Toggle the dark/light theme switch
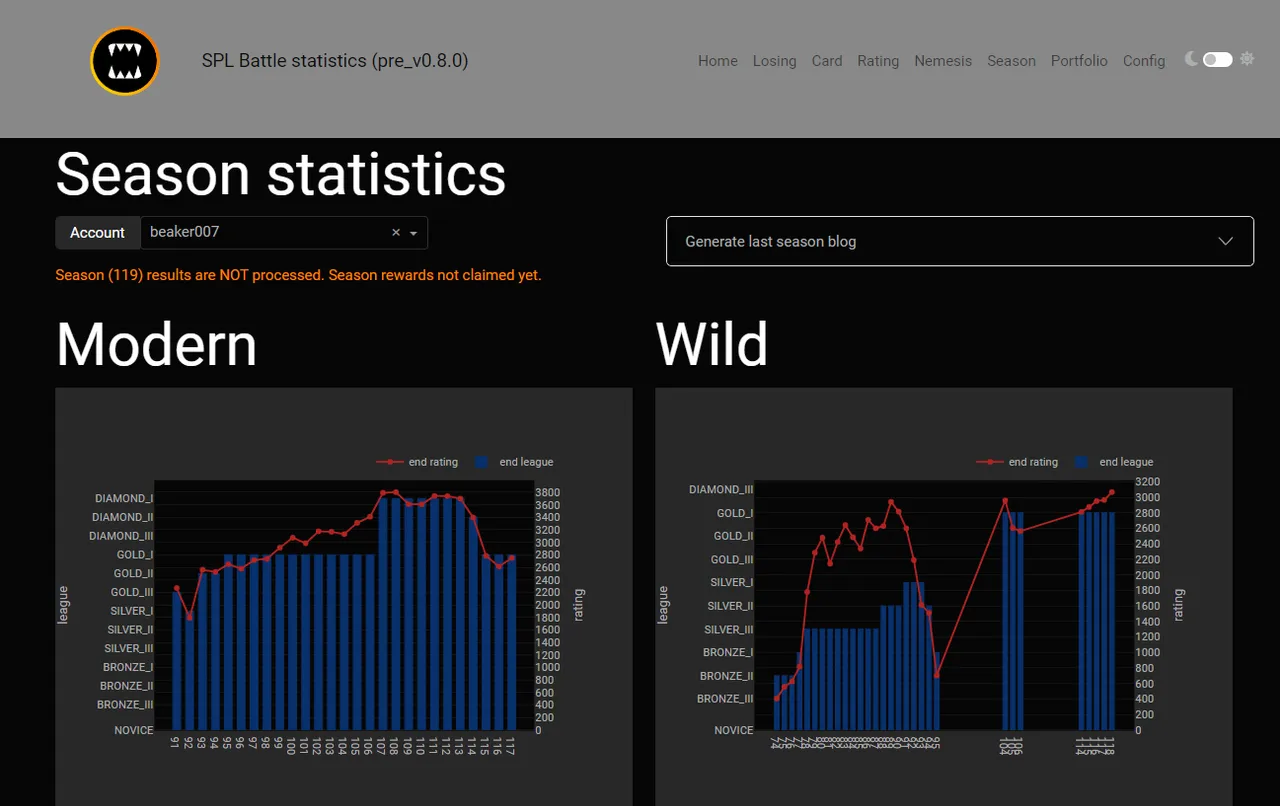The height and width of the screenshot is (806, 1280). [1217, 60]
